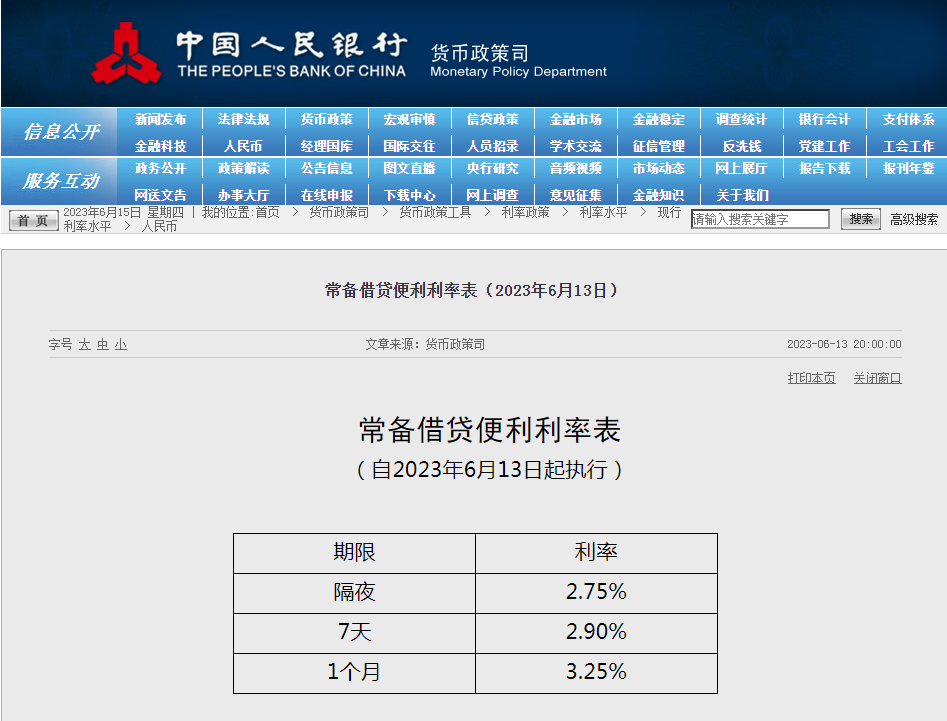
Task: Open 新闻发布 menu item
Action: 161,120
